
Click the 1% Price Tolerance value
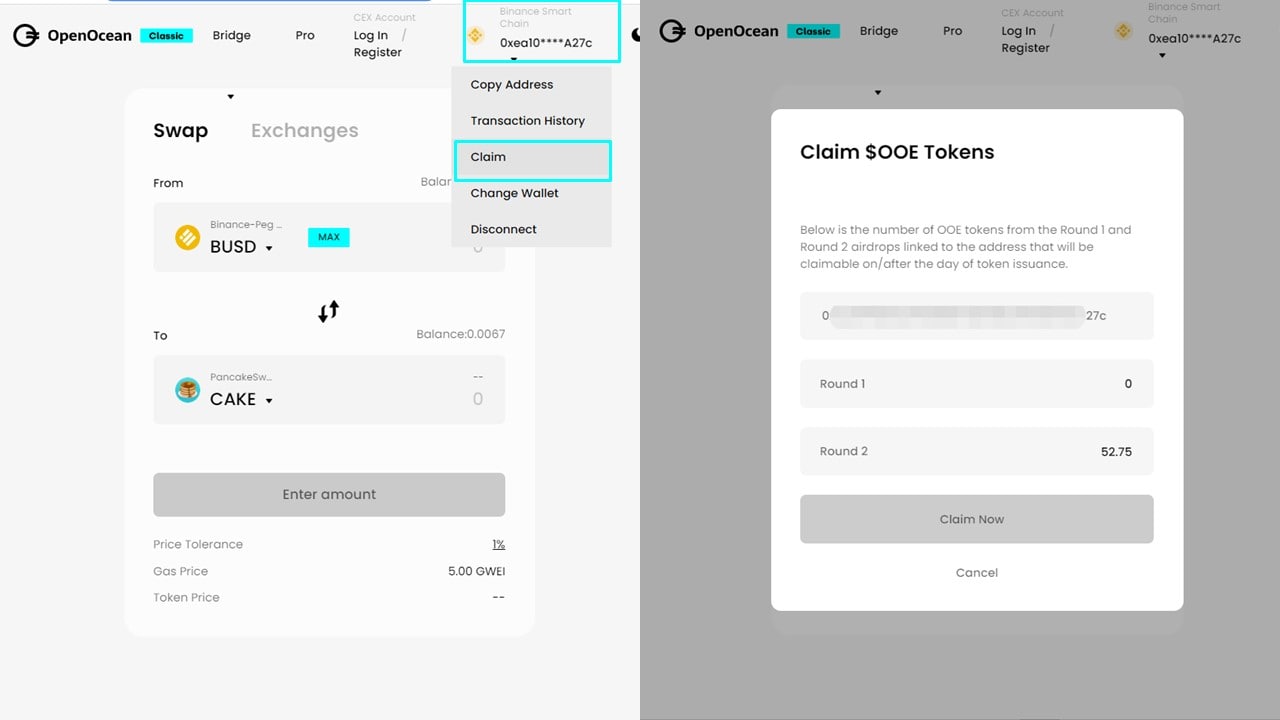pos(498,544)
